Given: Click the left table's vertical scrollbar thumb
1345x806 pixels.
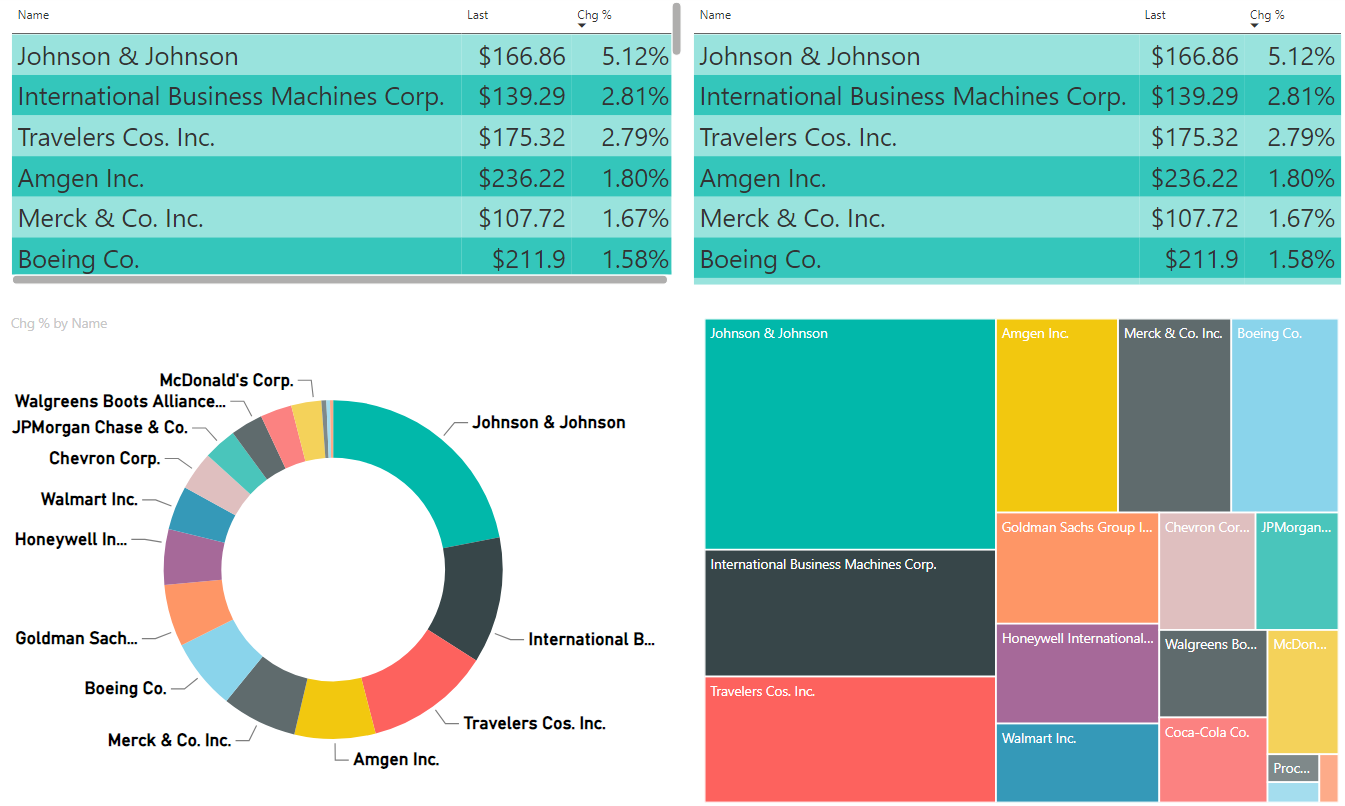Looking at the screenshot, I should pos(677,28).
